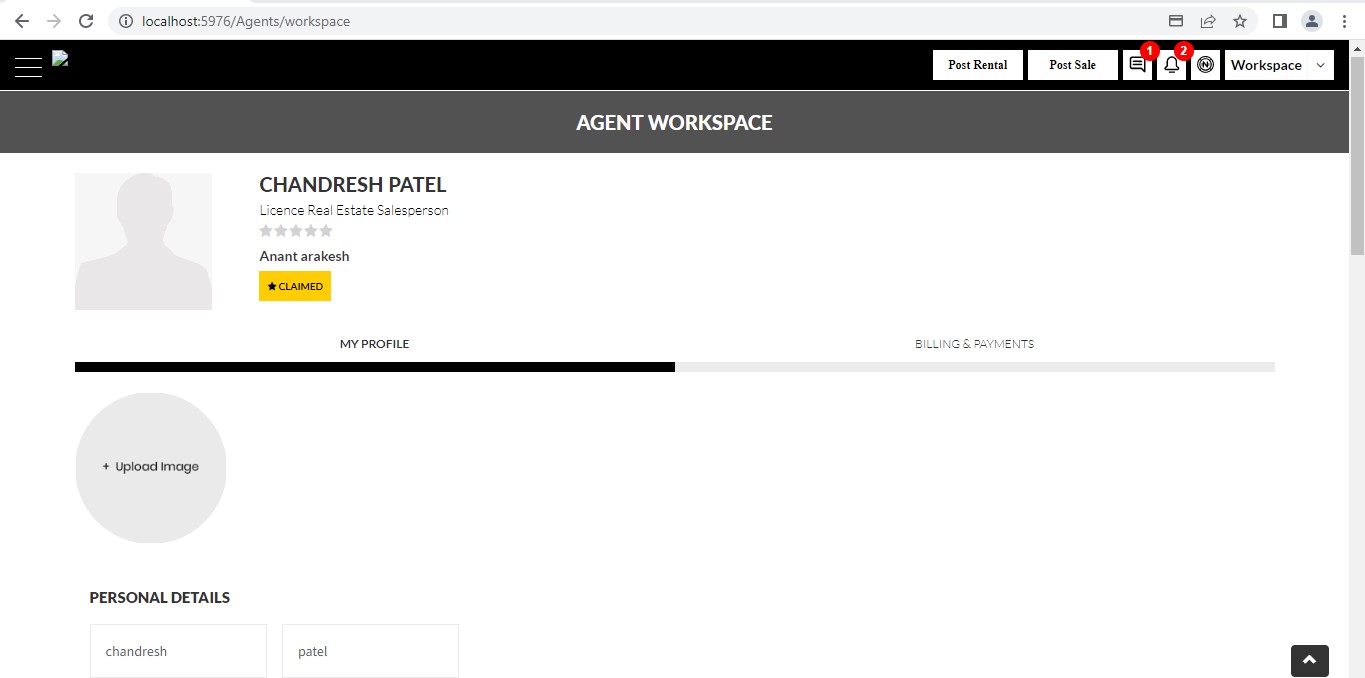The height and width of the screenshot is (678, 1365).
Task: Click the Personal Details heading
Action: point(160,598)
